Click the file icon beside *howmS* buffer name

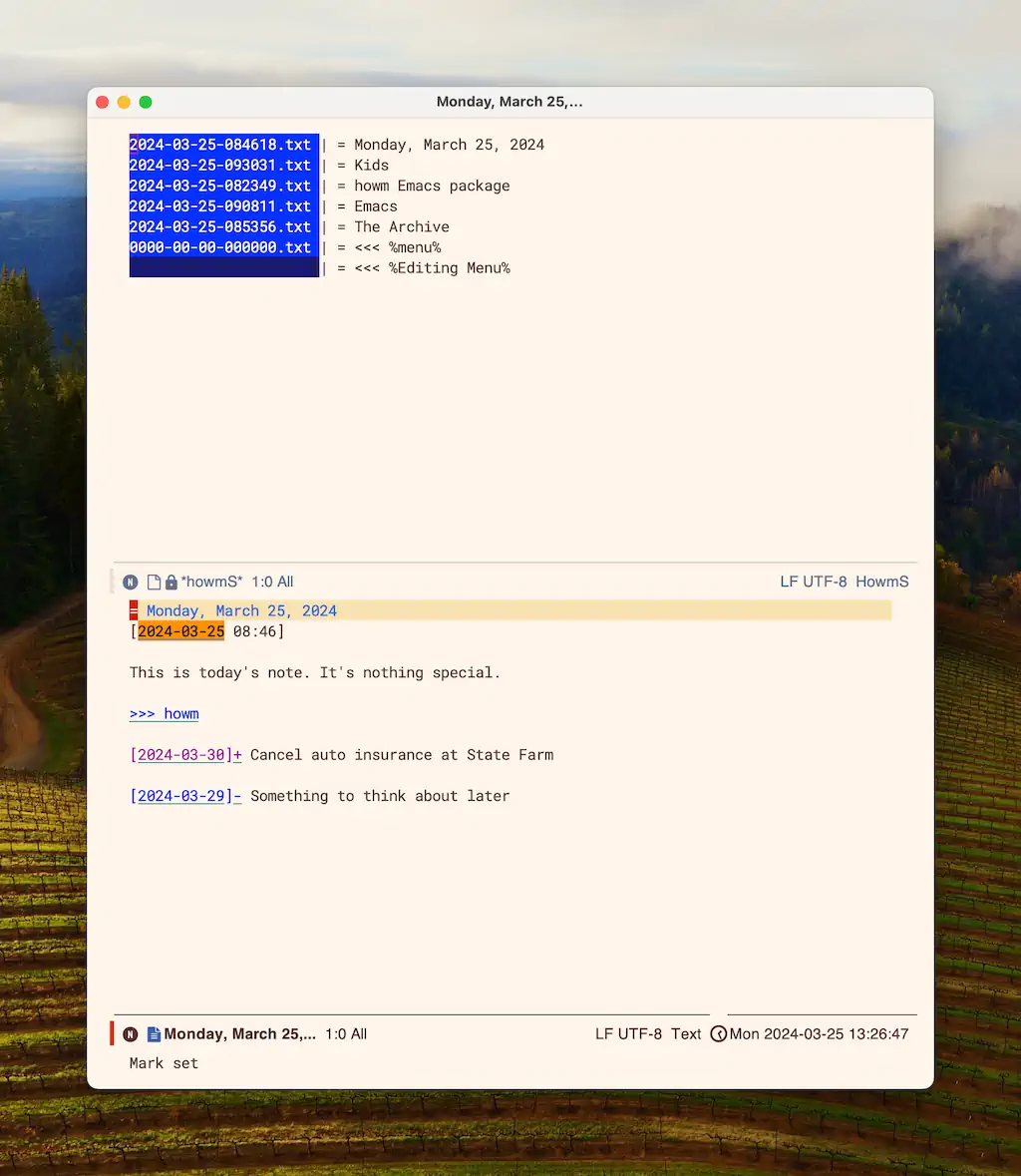click(154, 583)
